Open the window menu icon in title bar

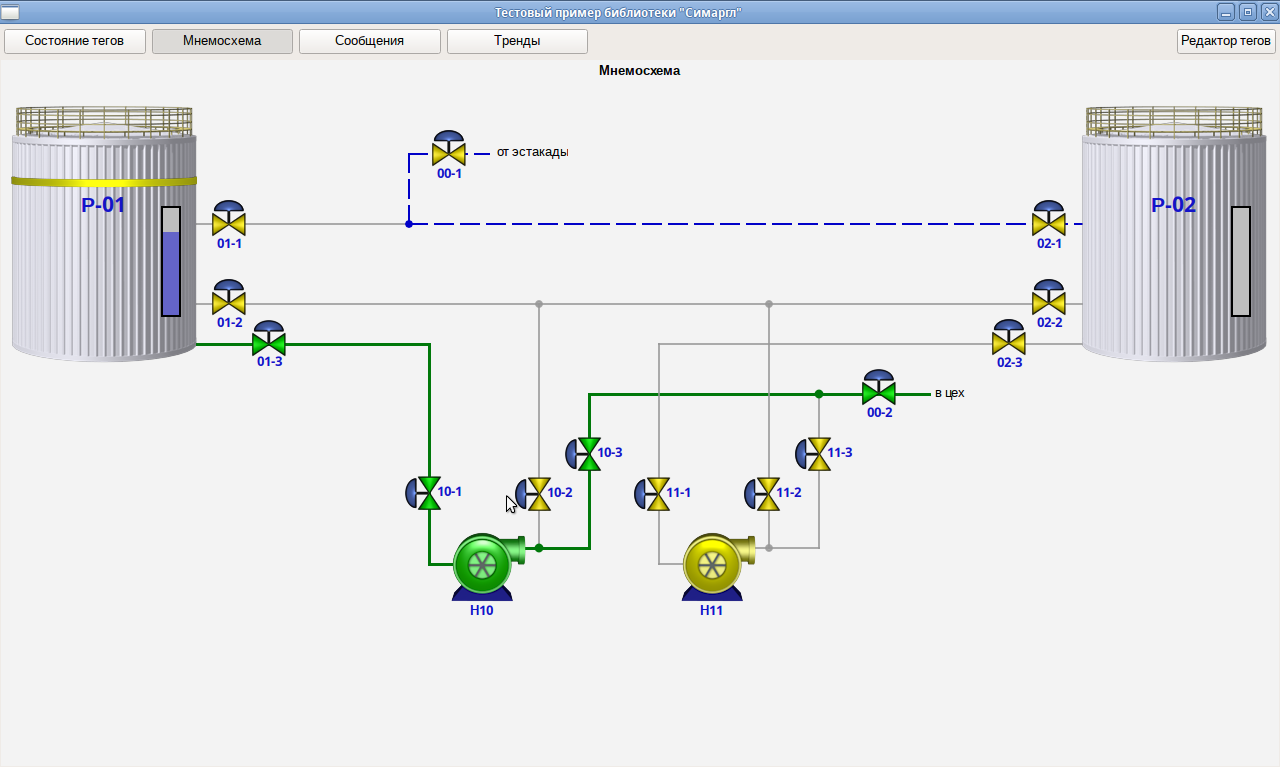[10, 12]
